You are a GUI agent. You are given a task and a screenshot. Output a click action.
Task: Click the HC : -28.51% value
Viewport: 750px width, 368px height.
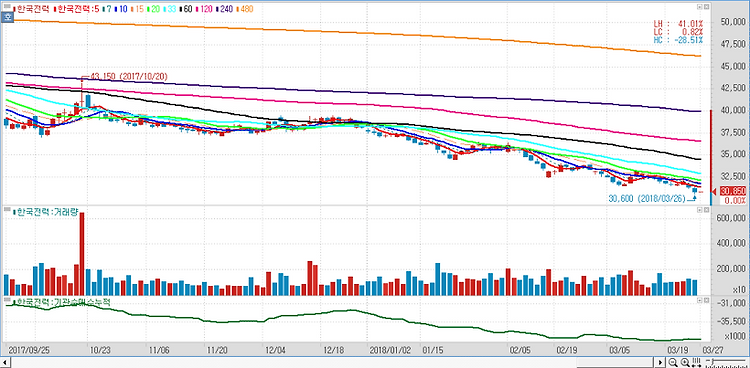point(679,40)
